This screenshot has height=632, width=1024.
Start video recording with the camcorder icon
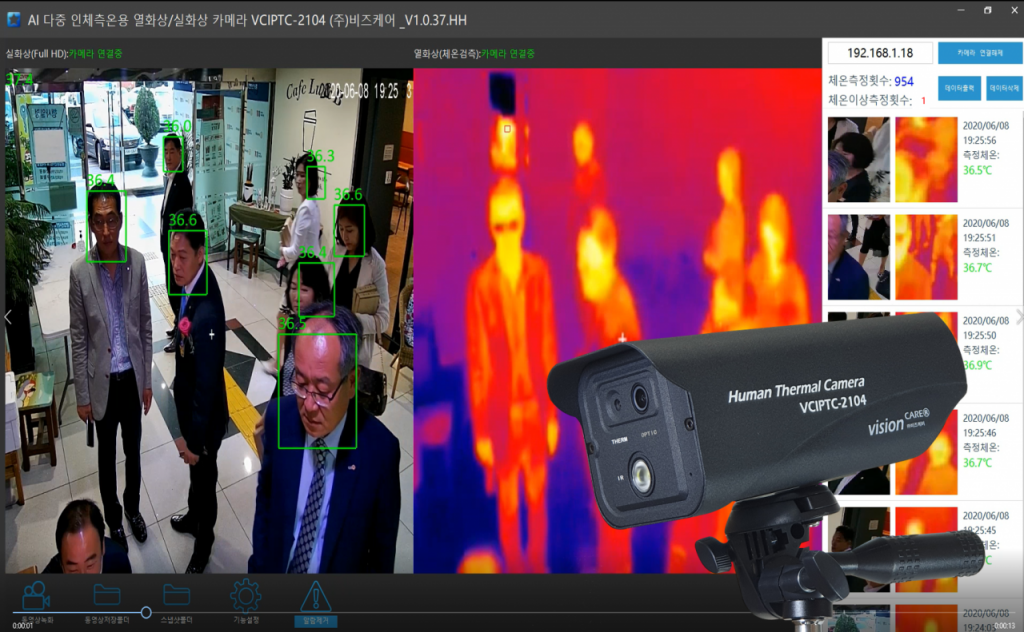pyautogui.click(x=36, y=595)
